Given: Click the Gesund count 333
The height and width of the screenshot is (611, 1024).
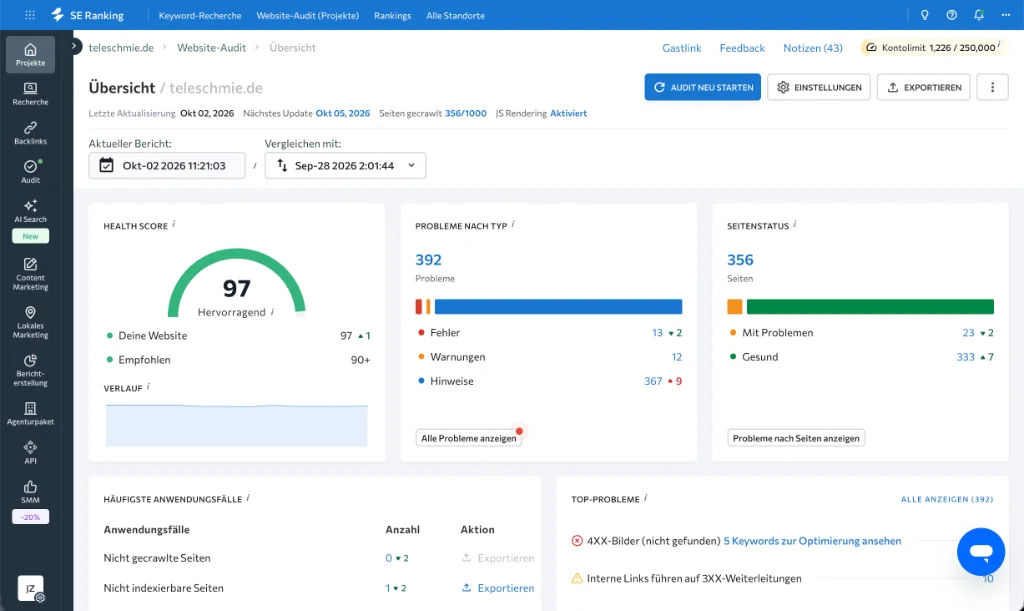Looking at the screenshot, I should point(965,356).
